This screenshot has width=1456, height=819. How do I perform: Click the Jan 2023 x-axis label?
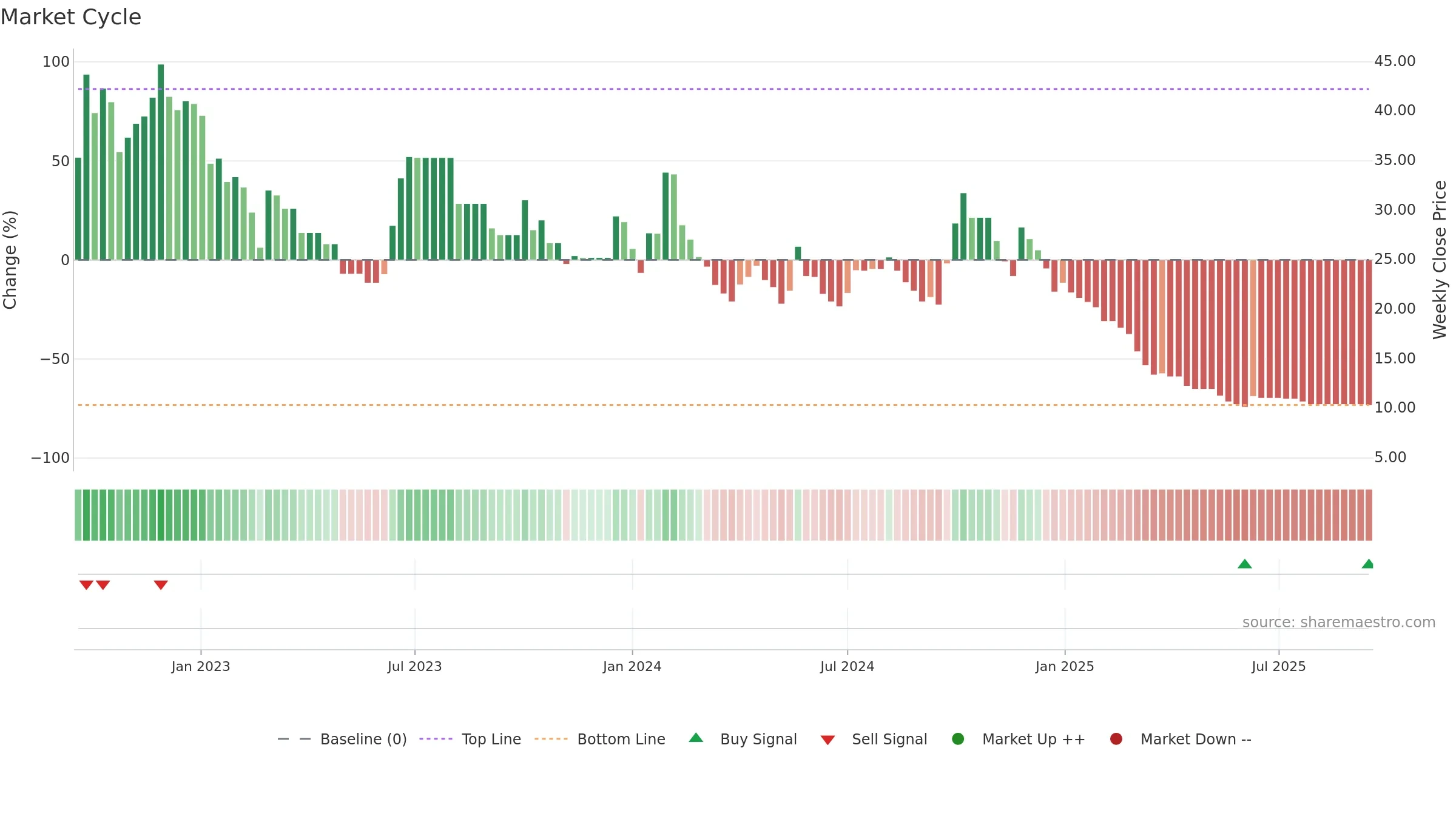201,667
